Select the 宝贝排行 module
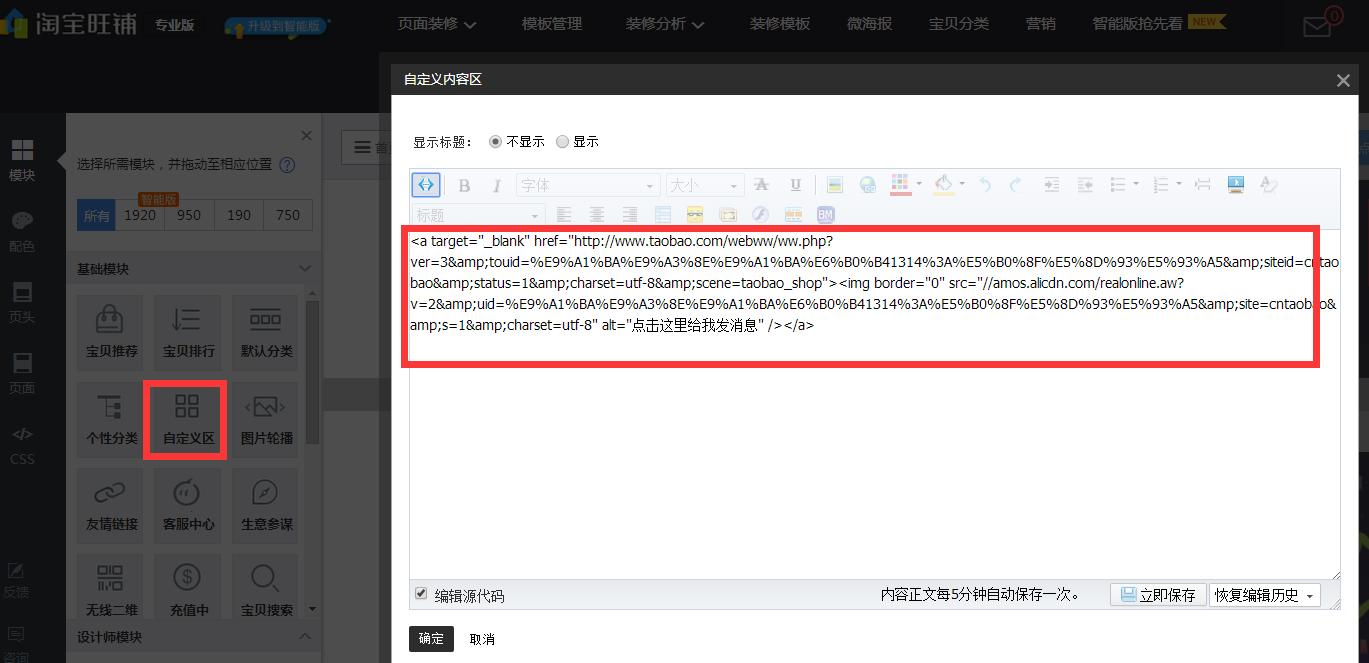This screenshot has height=663, width=1369. pos(188,333)
